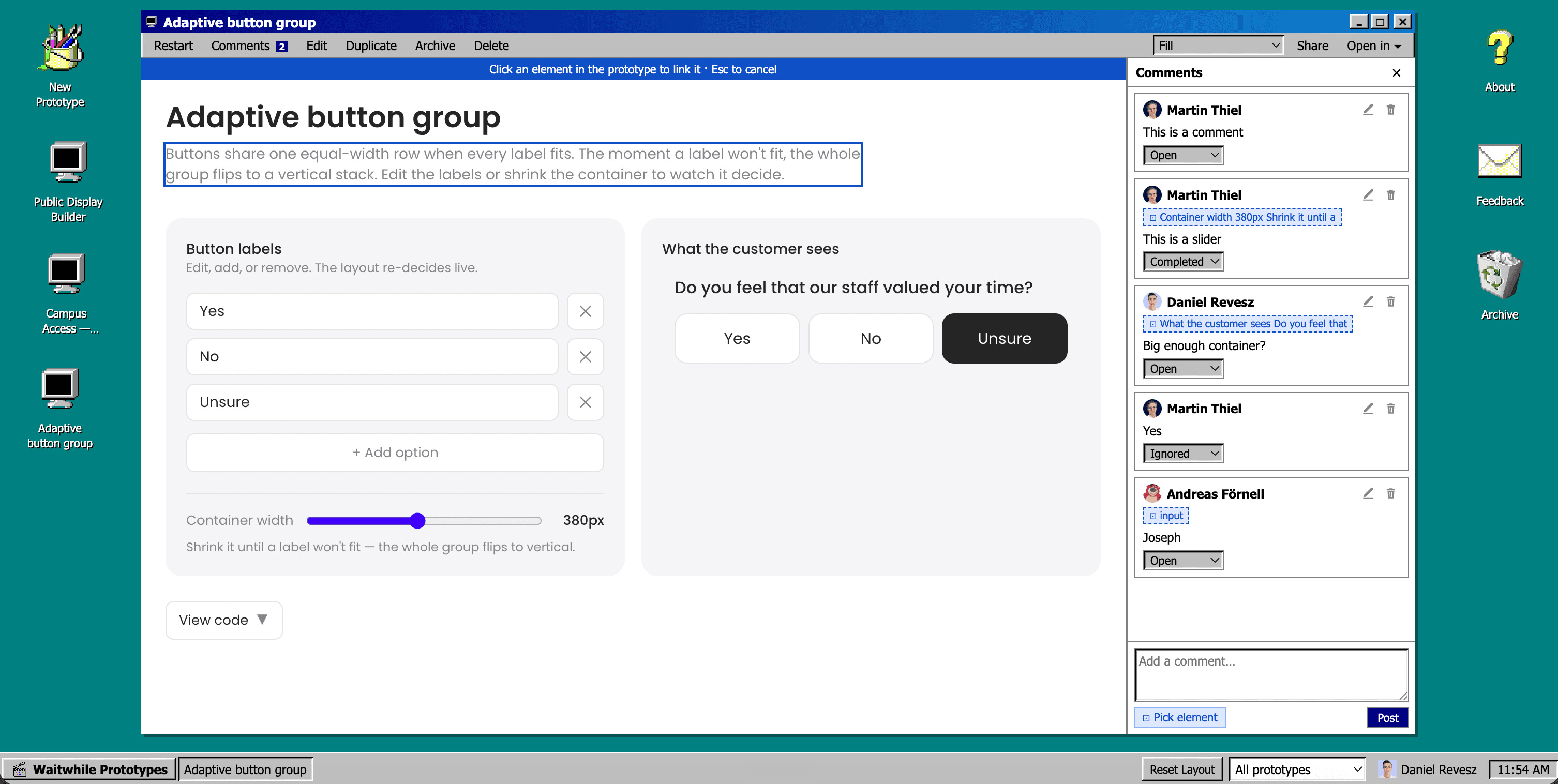Screen dimensions: 1558x784
Task: Open the 'Open in' dropdown menu
Action: (x=1373, y=46)
